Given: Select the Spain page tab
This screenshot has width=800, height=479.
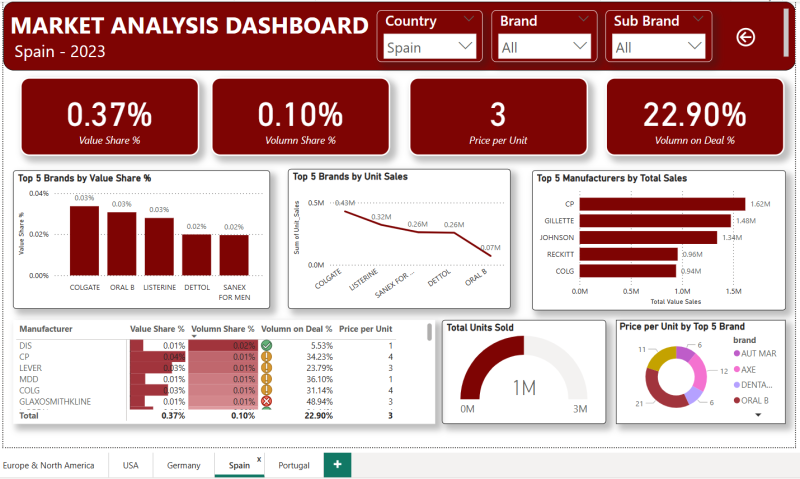Looking at the screenshot, I should (239, 465).
